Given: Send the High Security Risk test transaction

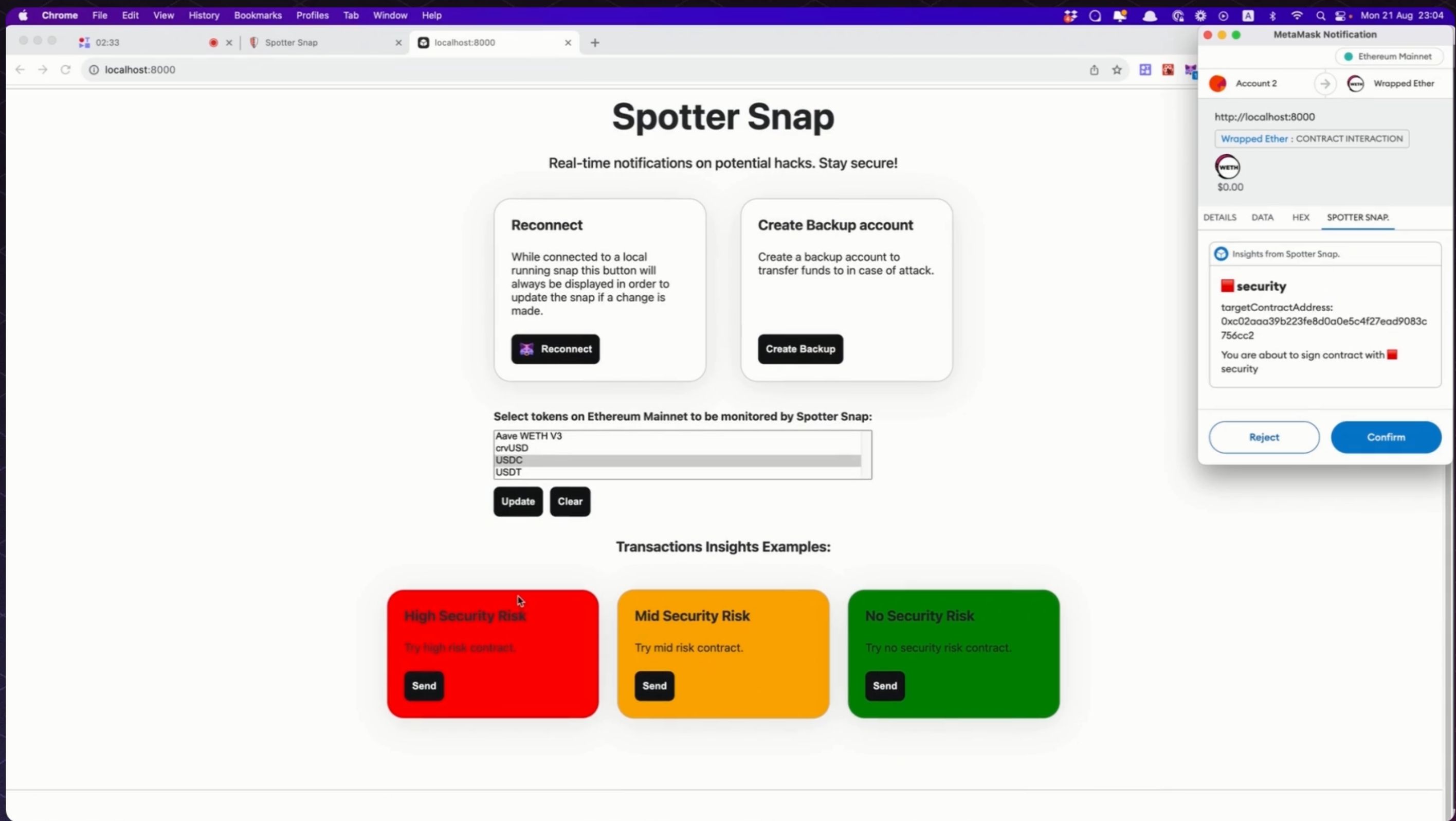Looking at the screenshot, I should click(x=423, y=685).
